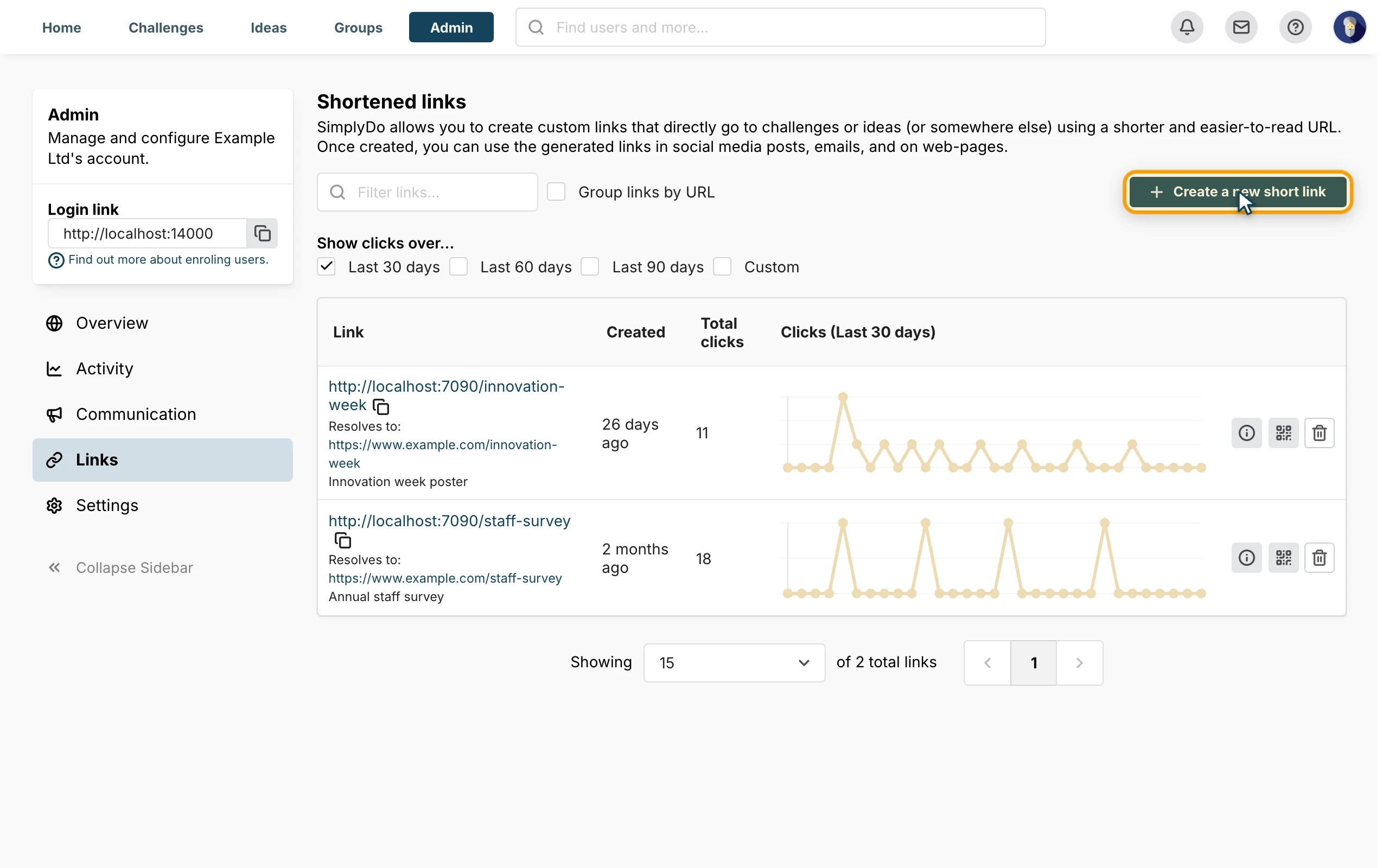
Task: Open the messages envelope icon
Action: (x=1241, y=27)
